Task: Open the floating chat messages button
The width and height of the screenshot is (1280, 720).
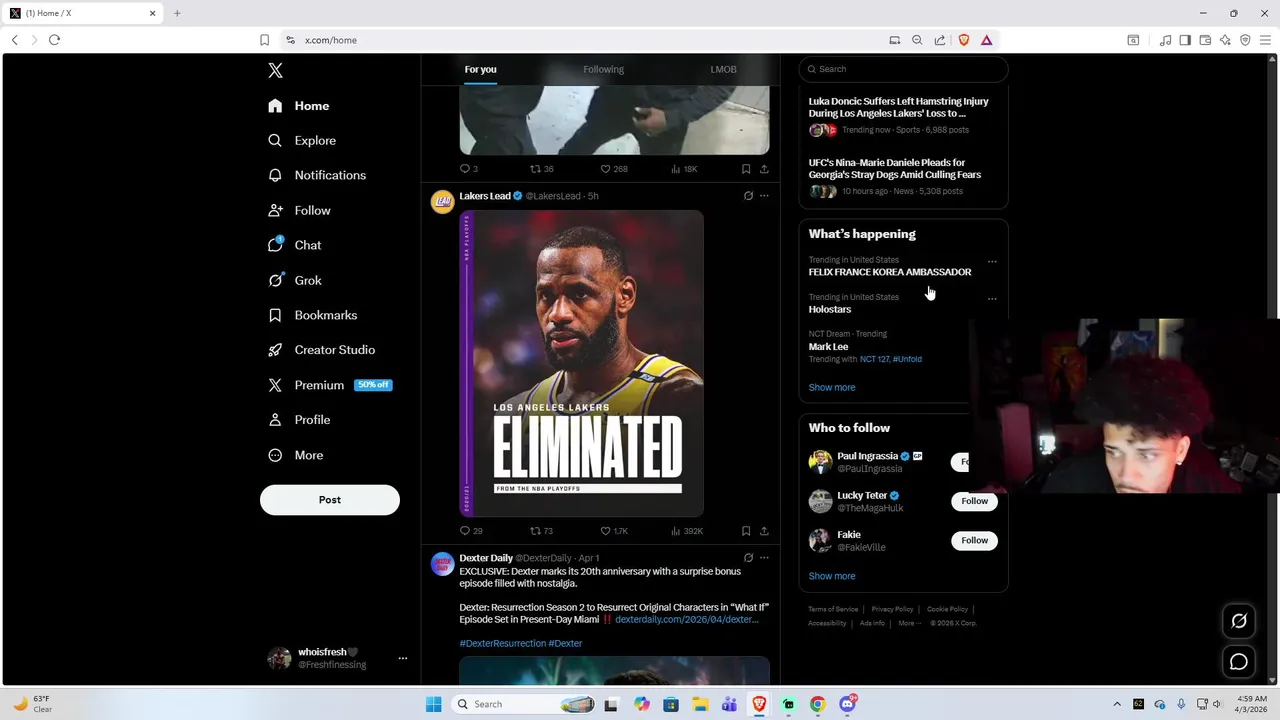Action: [x=1239, y=662]
